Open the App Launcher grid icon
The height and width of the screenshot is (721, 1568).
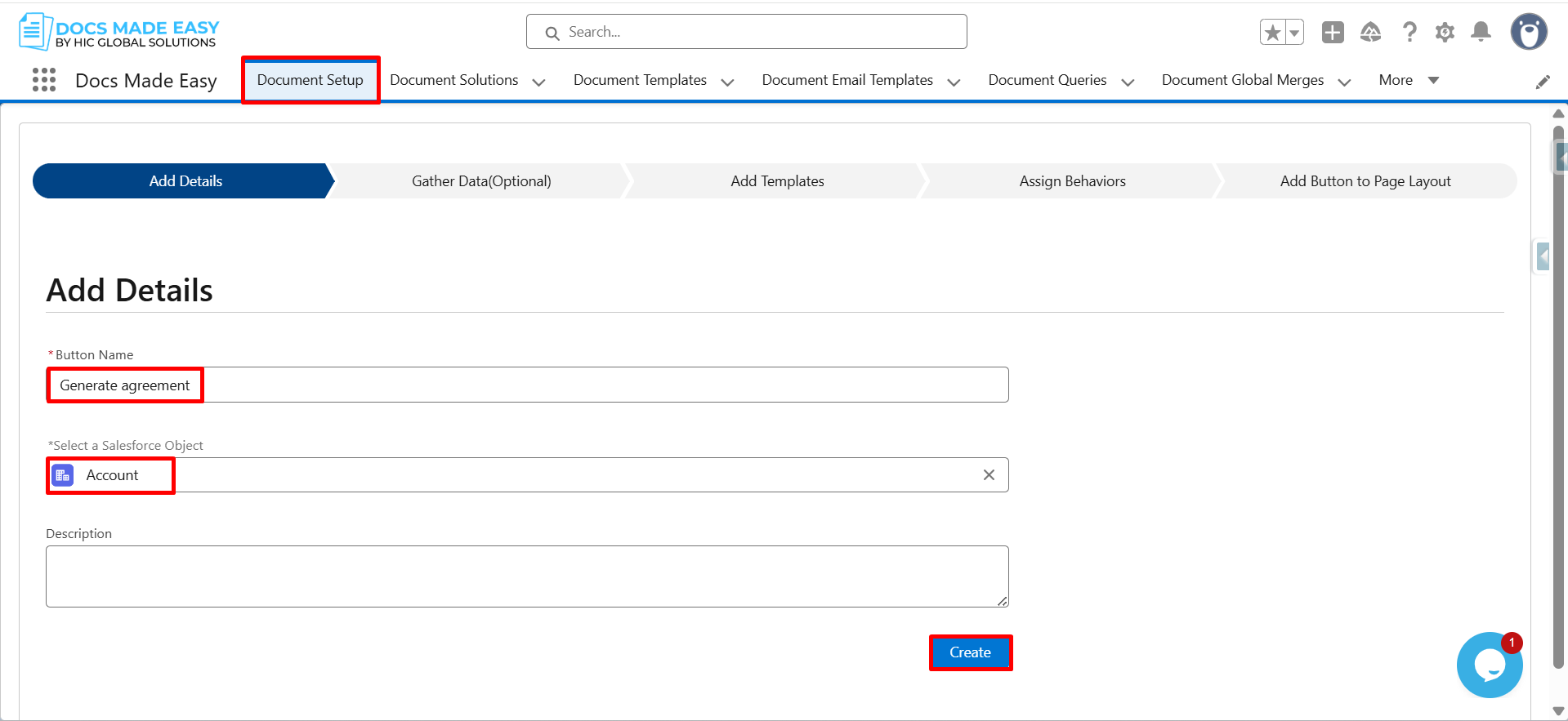point(44,80)
